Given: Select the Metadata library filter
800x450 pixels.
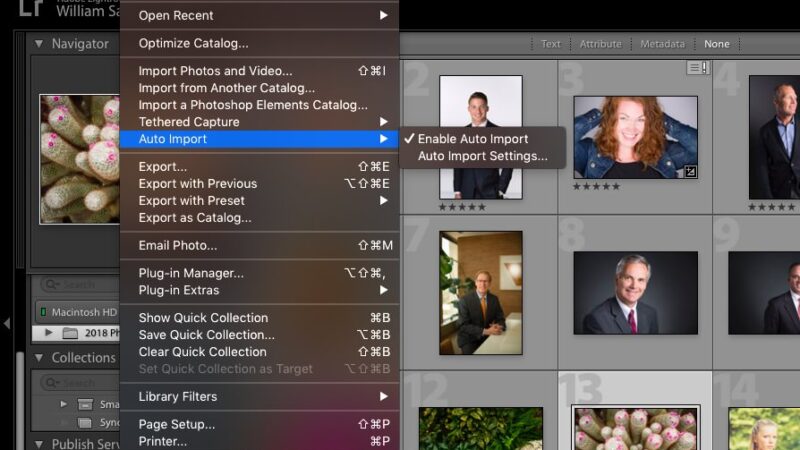Looking at the screenshot, I should tap(662, 44).
